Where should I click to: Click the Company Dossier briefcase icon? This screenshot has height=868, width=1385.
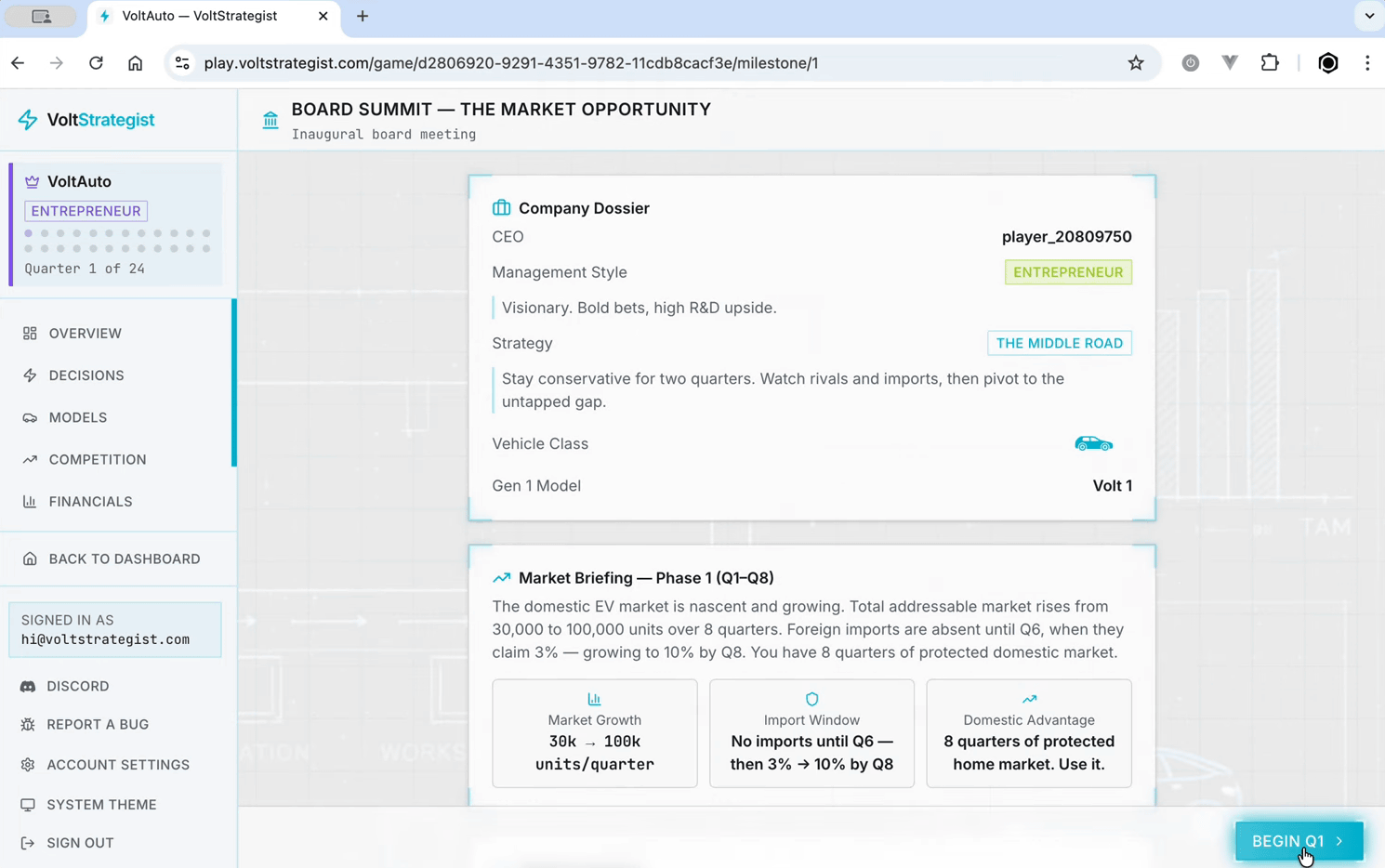[501, 207]
